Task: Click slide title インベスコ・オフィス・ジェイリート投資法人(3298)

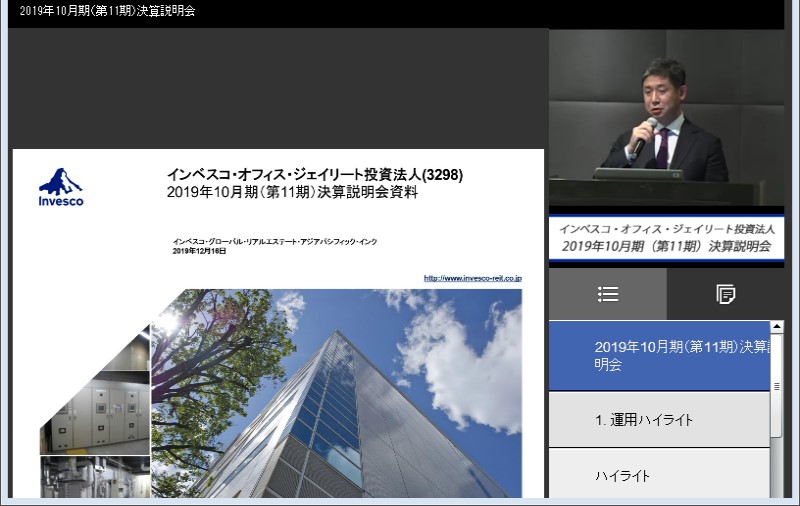Action: 315,174
